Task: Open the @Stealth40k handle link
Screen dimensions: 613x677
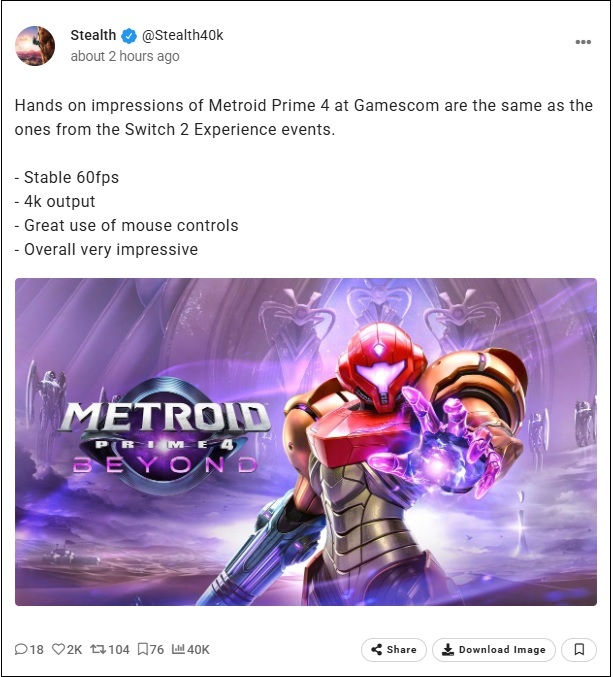Action: click(x=182, y=35)
